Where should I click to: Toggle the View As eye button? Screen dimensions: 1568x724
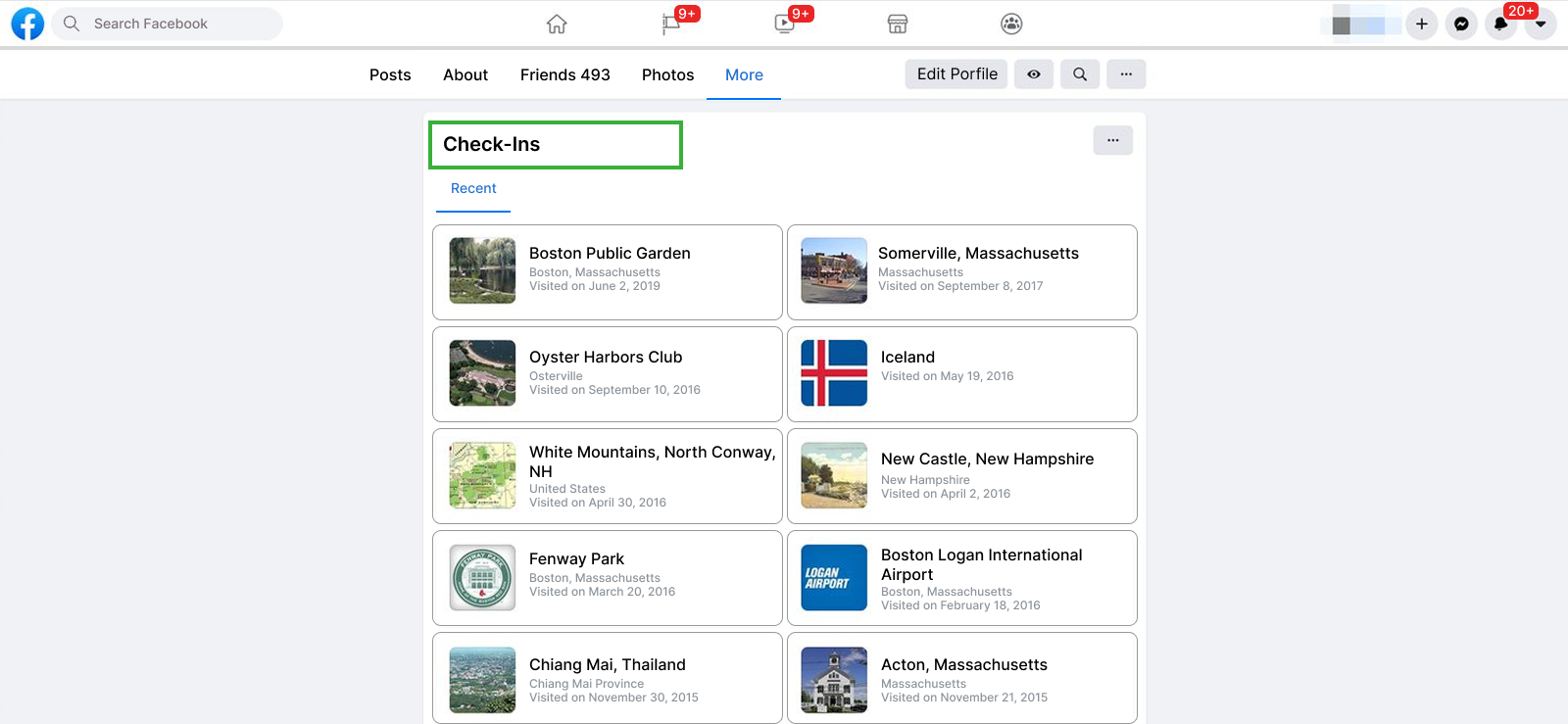(1034, 74)
